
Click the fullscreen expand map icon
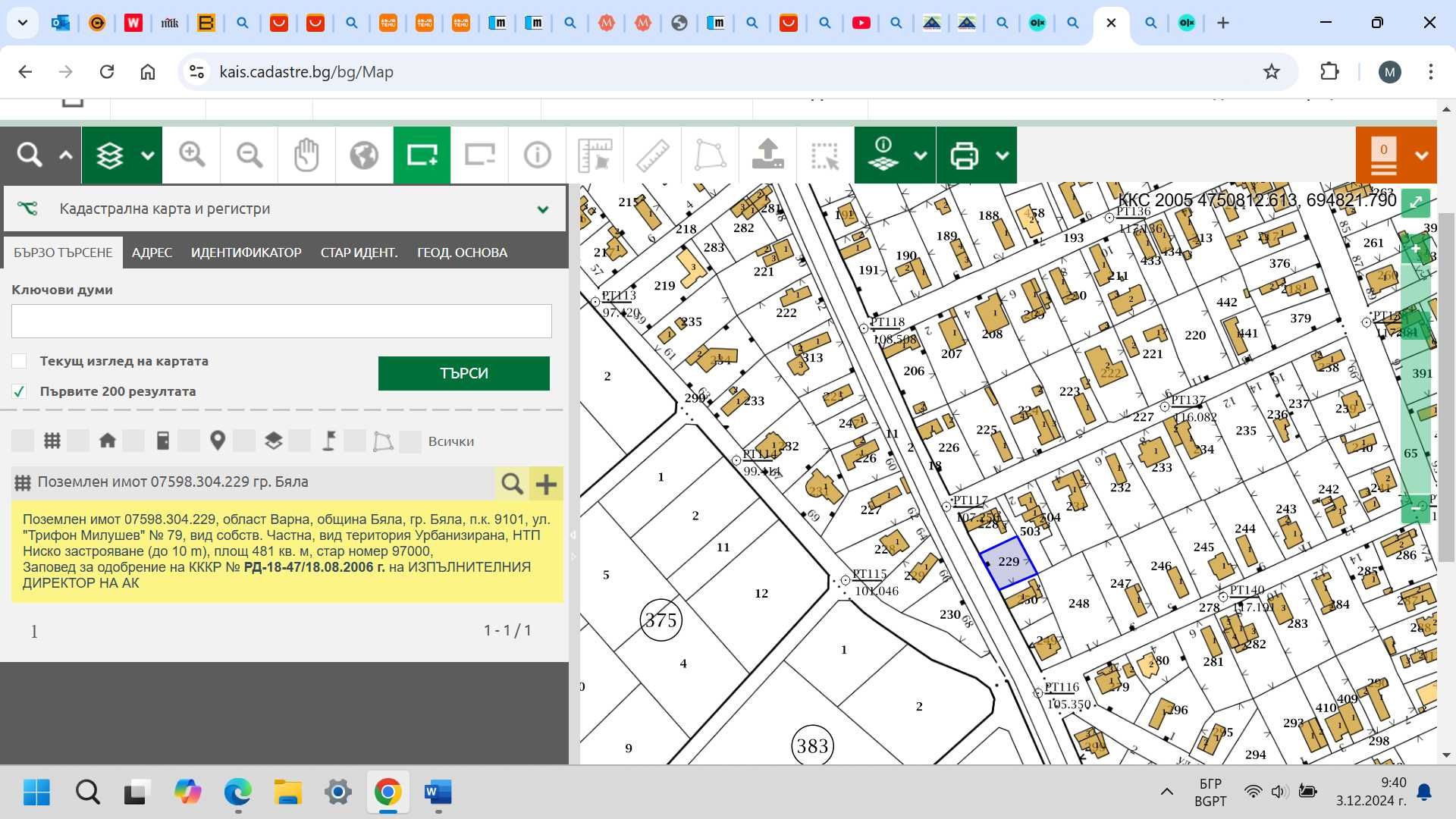click(x=1415, y=202)
